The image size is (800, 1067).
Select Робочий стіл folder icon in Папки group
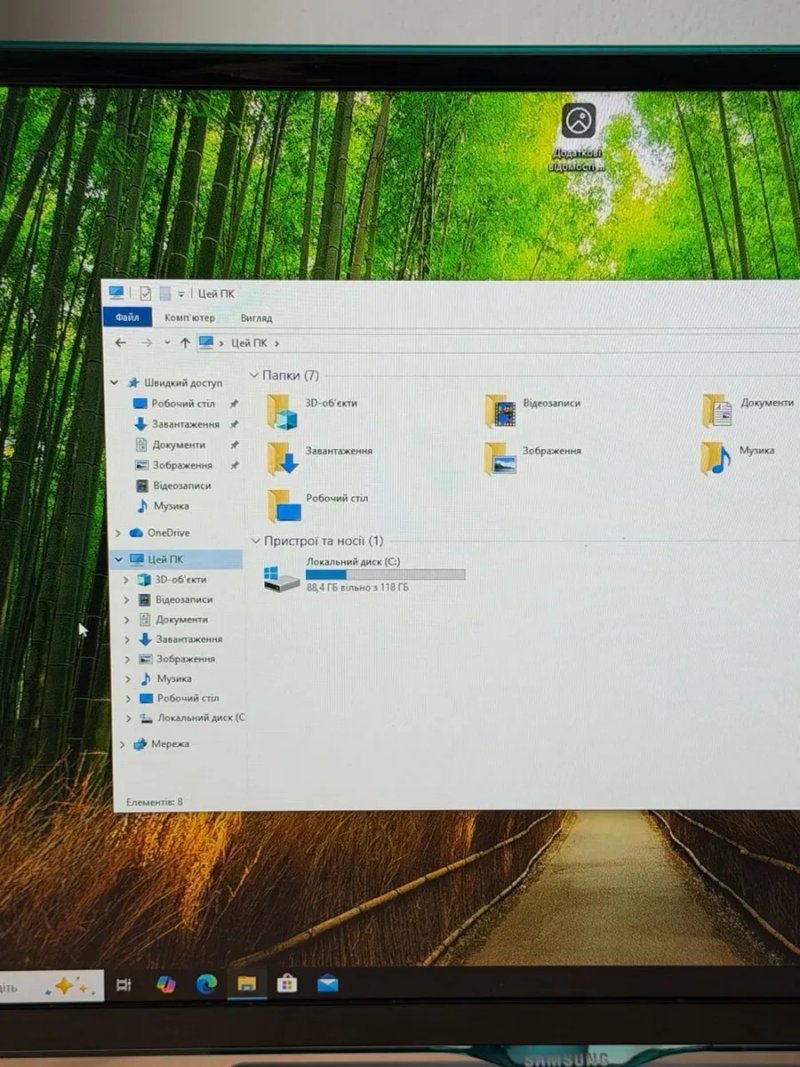click(x=284, y=506)
